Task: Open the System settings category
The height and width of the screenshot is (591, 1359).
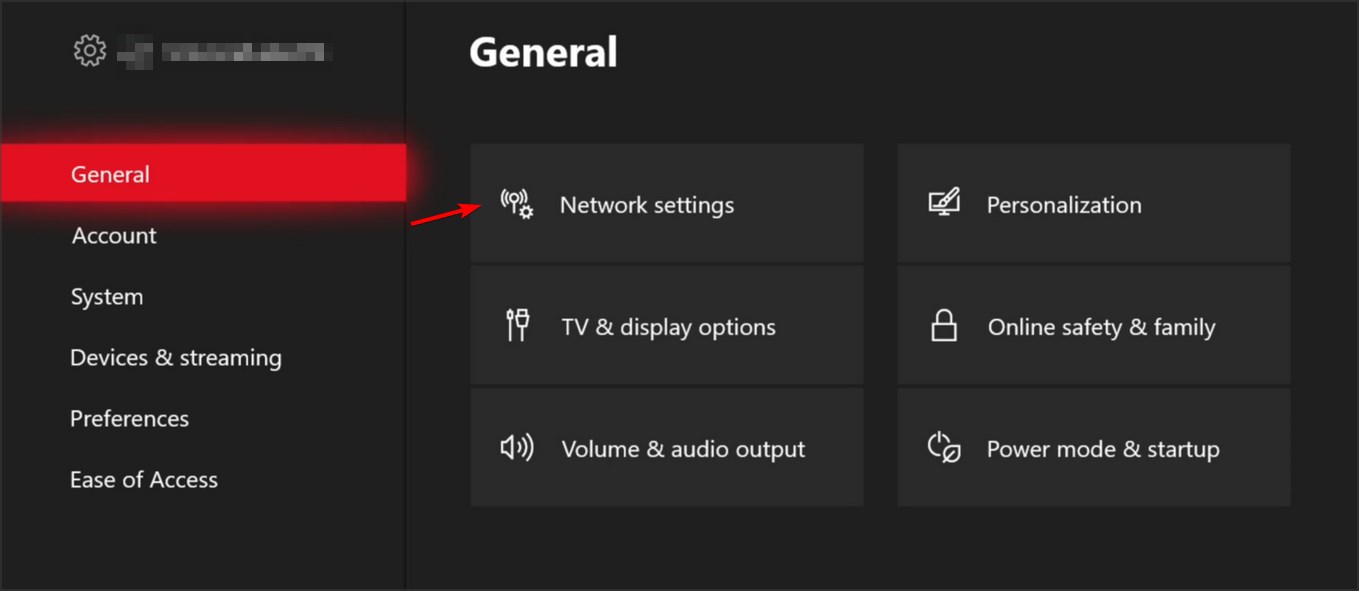Action: 106,296
